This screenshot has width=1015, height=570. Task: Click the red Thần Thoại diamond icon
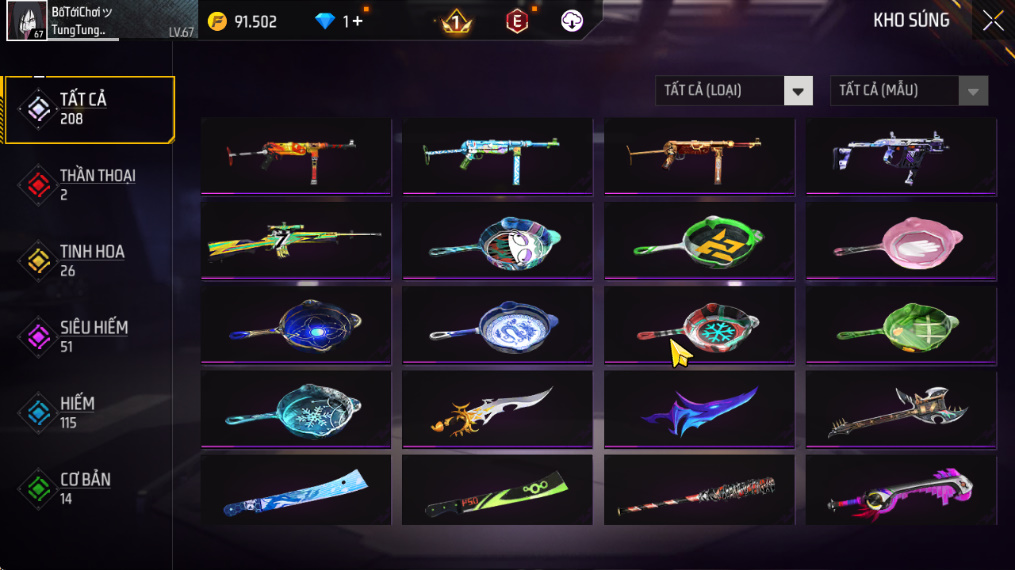(38, 185)
